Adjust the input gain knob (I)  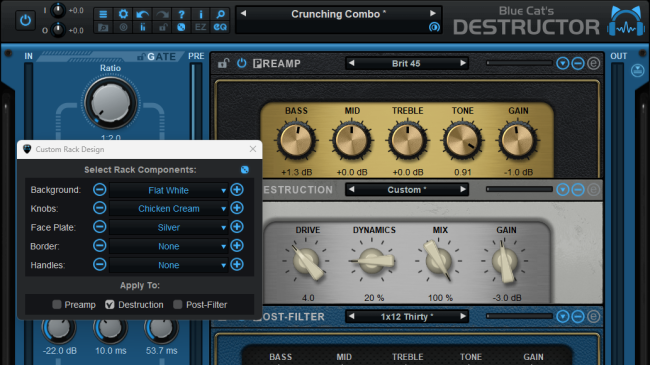pyautogui.click(x=58, y=10)
